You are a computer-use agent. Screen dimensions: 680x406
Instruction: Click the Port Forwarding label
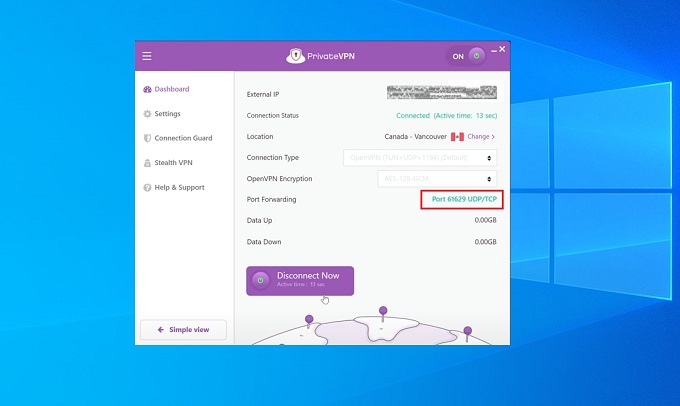[x=271, y=200]
